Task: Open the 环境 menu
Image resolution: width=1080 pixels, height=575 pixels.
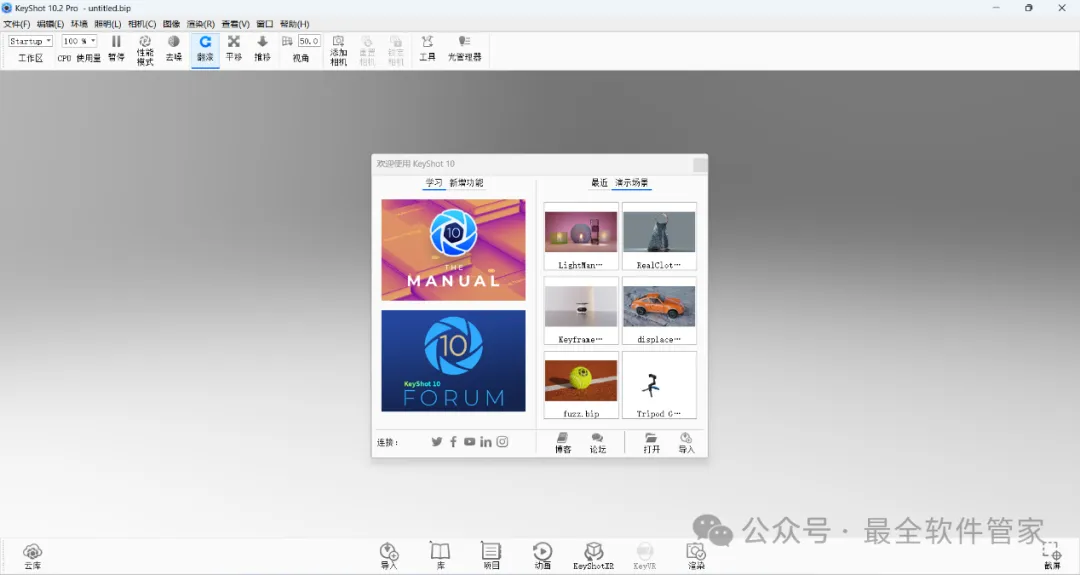Action: tap(79, 24)
